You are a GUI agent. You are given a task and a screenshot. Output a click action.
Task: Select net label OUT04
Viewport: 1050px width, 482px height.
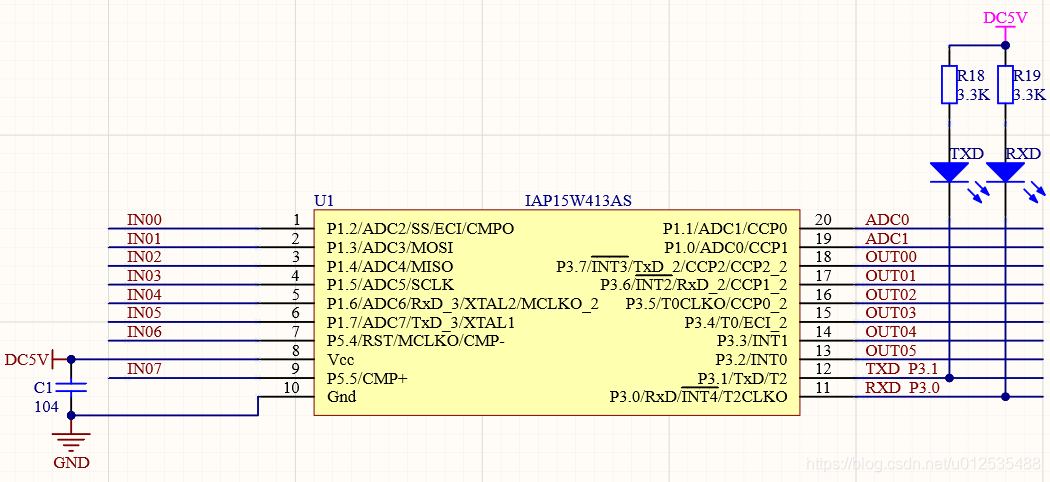(x=891, y=331)
